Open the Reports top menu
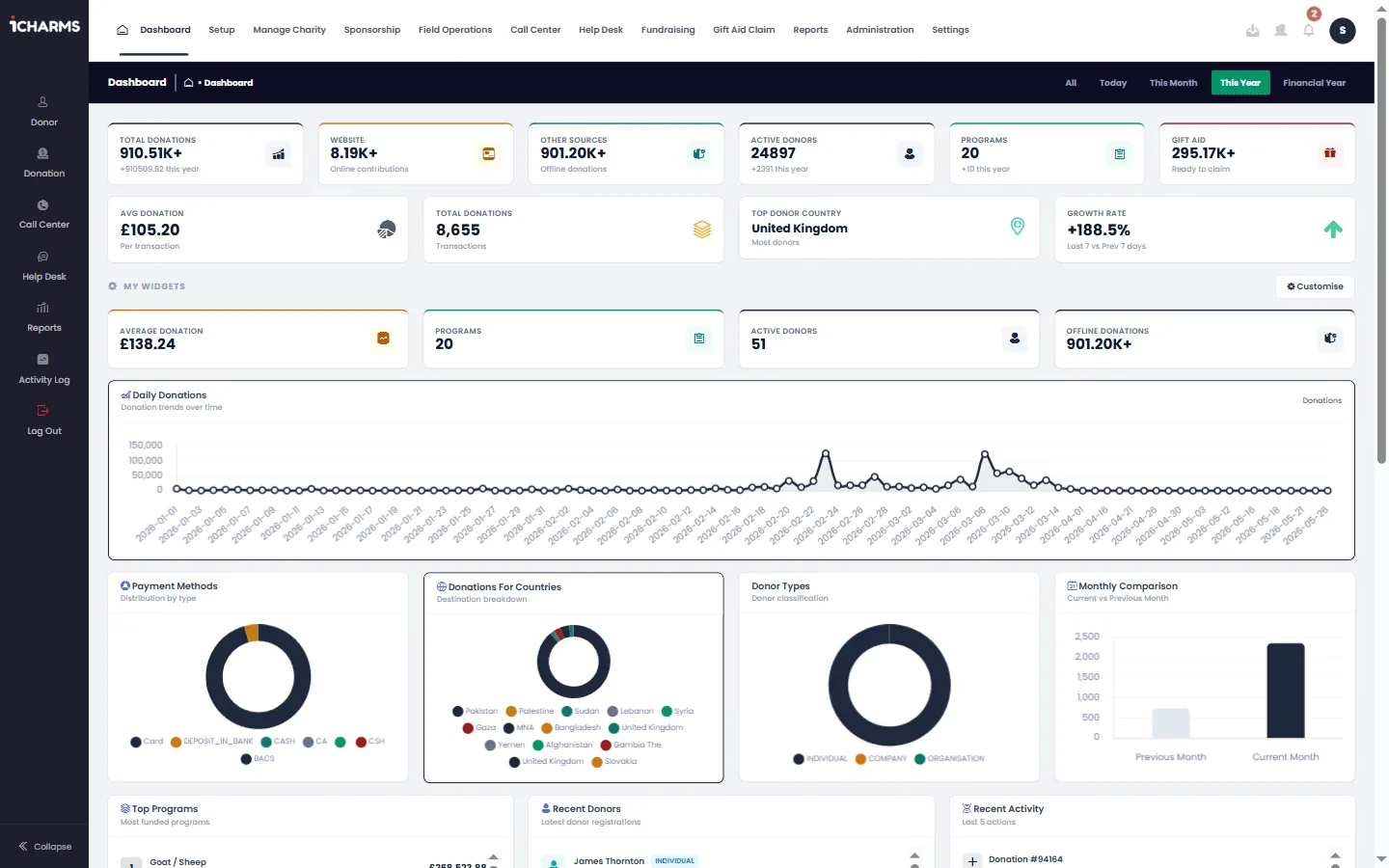Screen dimensions: 1389x868 pyautogui.click(x=810, y=30)
